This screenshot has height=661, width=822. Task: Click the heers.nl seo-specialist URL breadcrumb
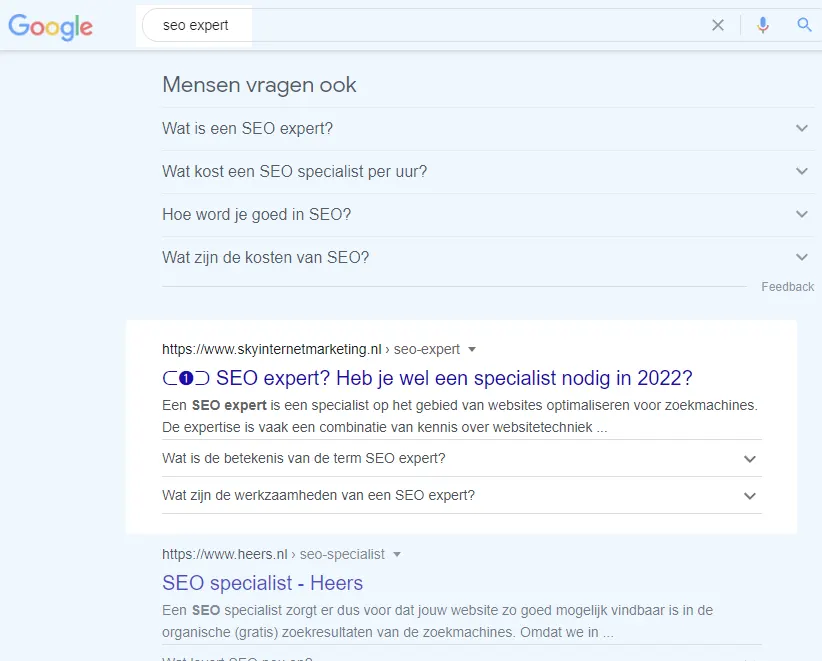273,554
